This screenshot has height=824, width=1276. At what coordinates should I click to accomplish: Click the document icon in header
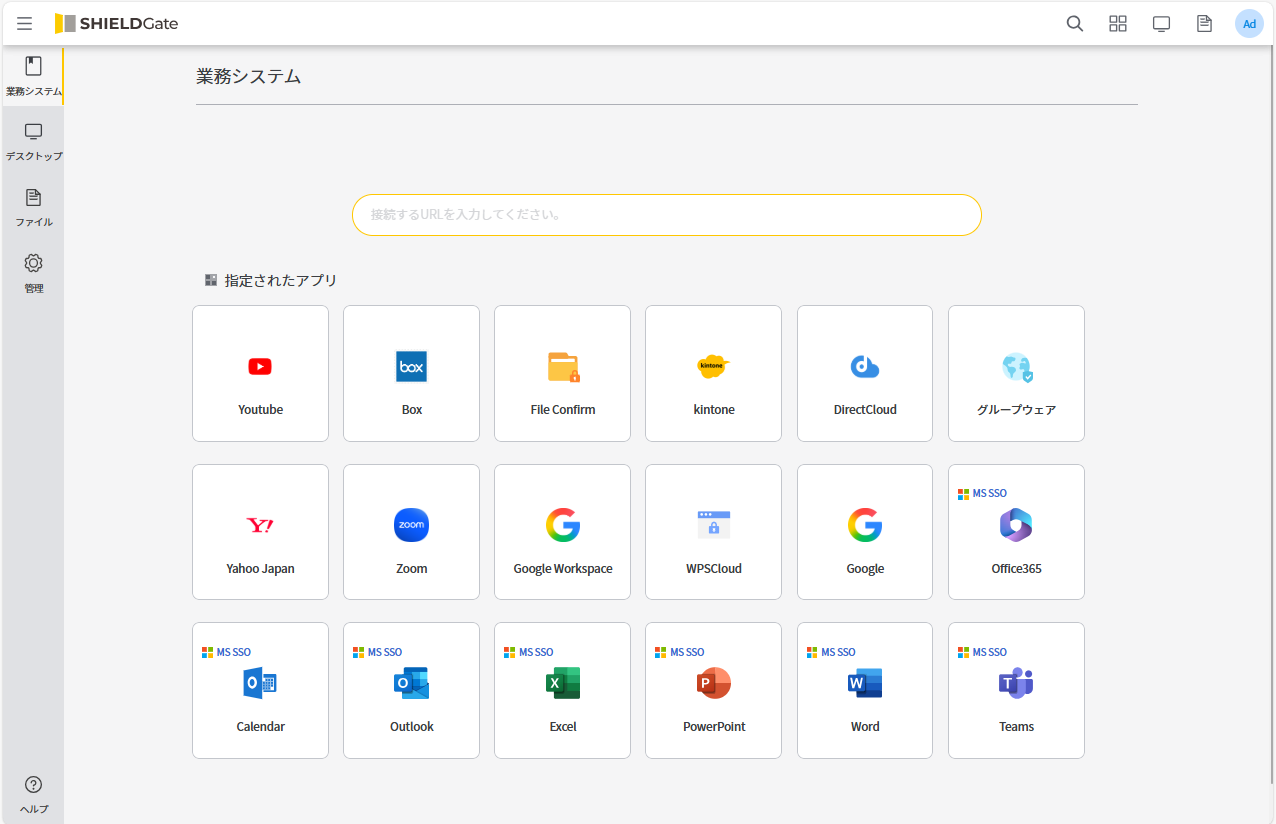click(1205, 24)
